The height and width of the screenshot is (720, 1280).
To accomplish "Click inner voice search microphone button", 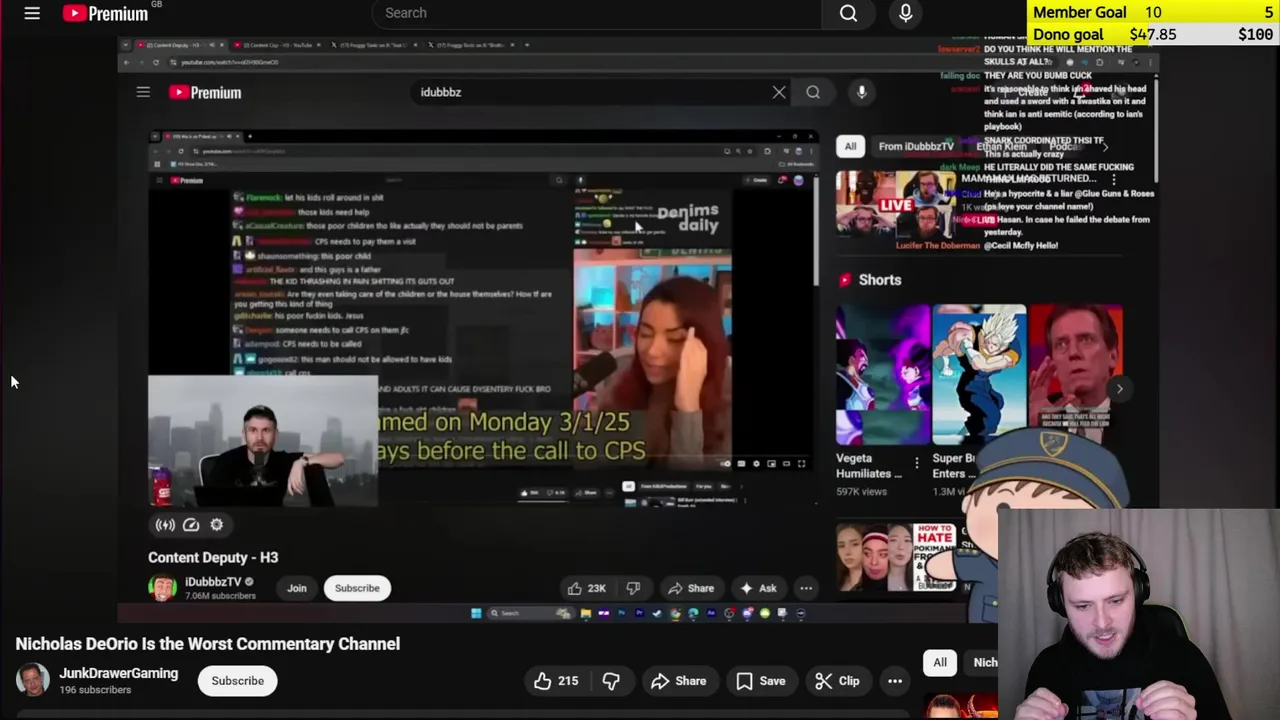I will pyautogui.click(x=861, y=92).
